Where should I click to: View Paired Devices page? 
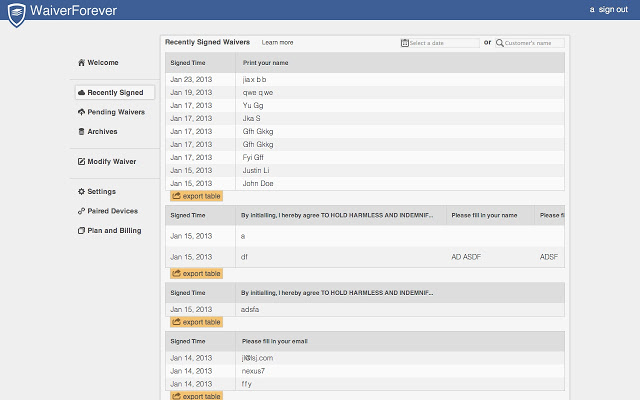click(x=111, y=211)
